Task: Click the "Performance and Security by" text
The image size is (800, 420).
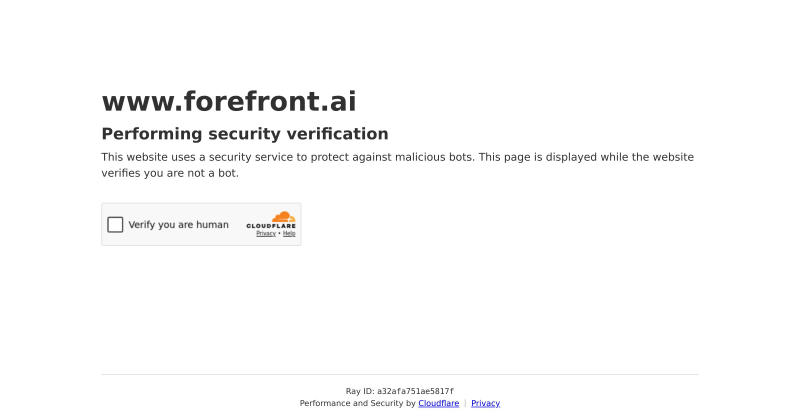Action: (x=358, y=403)
